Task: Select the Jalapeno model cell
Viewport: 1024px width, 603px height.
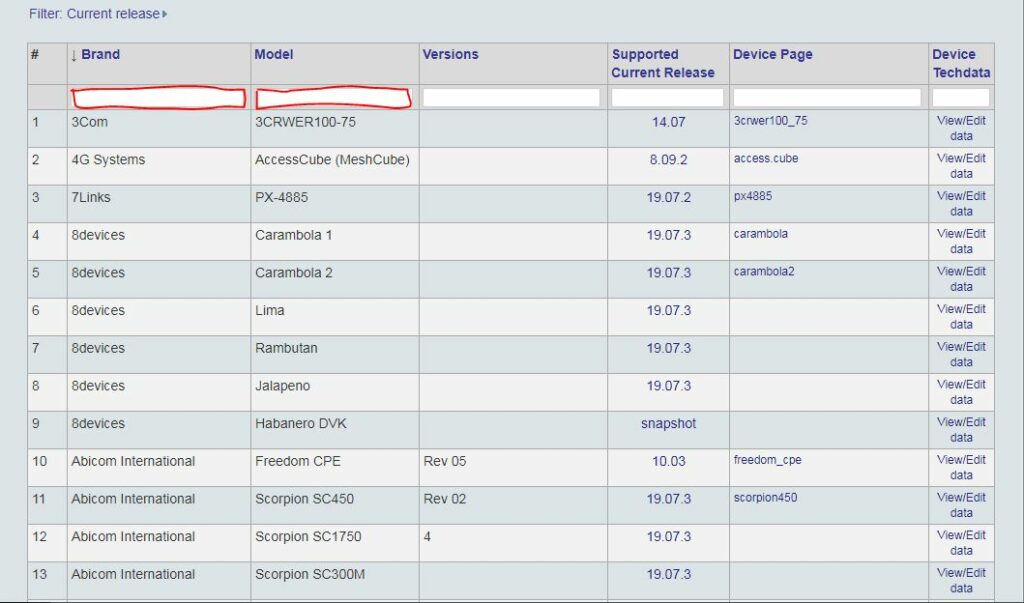Action: pyautogui.click(x=335, y=393)
